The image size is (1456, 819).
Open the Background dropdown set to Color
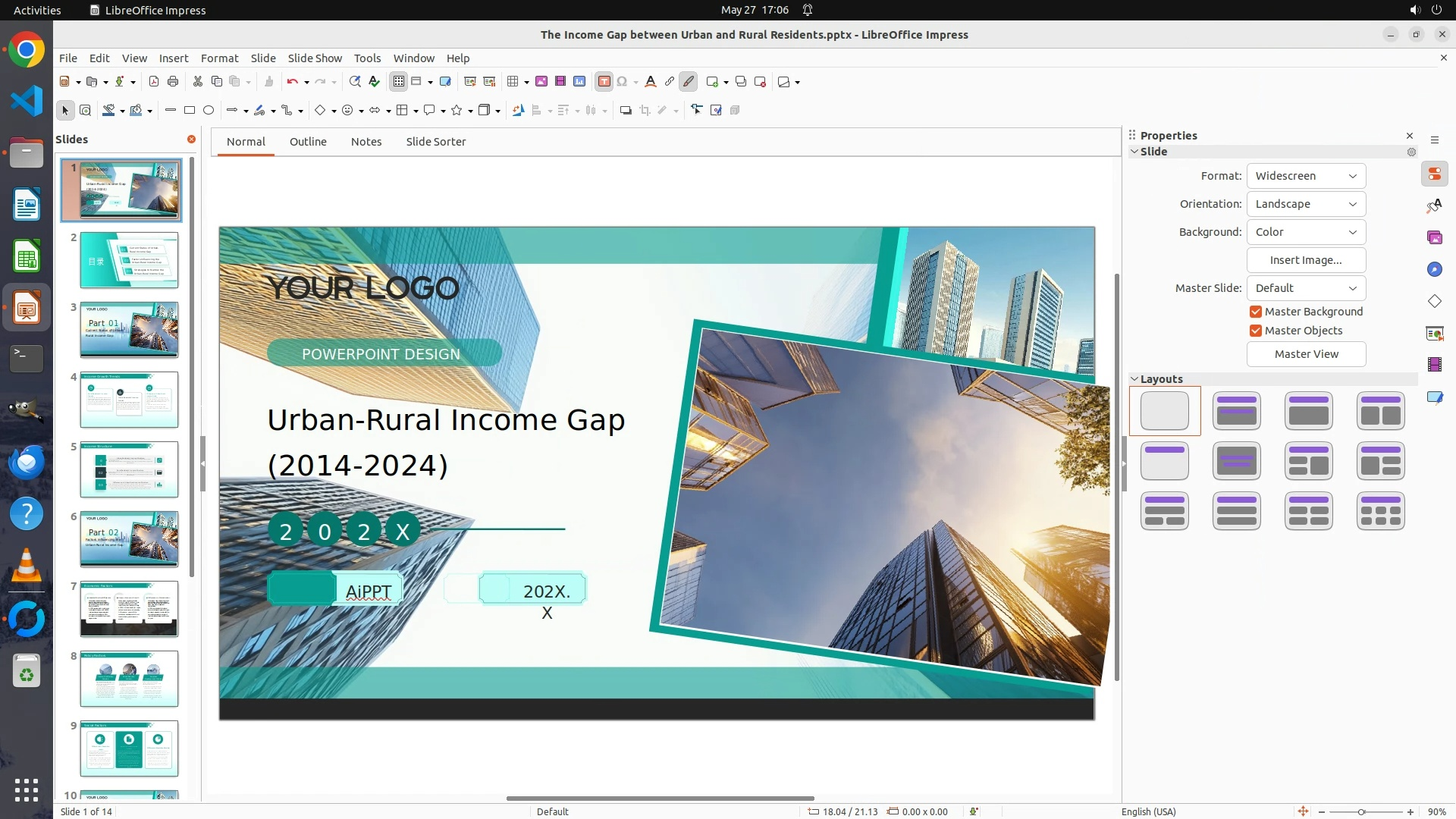(x=1306, y=232)
